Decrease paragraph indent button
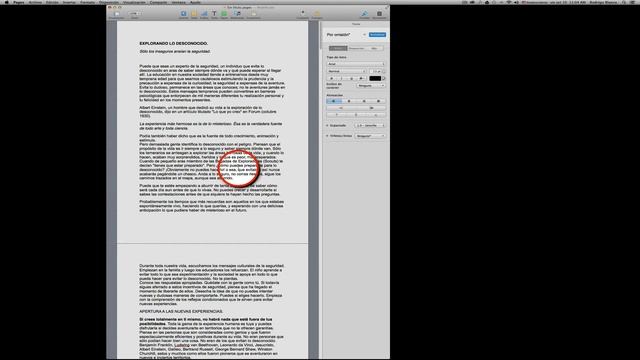This screenshot has width=640, height=360. tap(341, 108)
